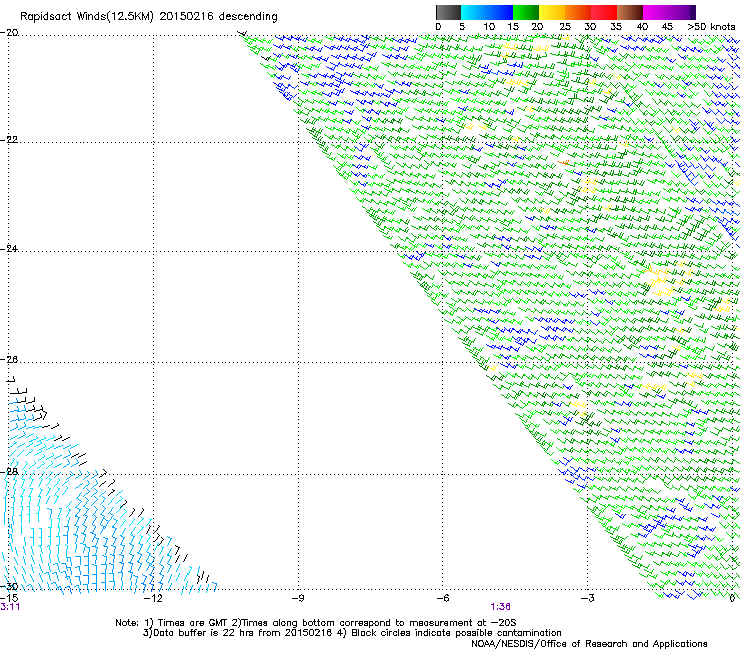Select the blue 10-15 knots legend color
This screenshot has width=740, height=650.
[500, 12]
